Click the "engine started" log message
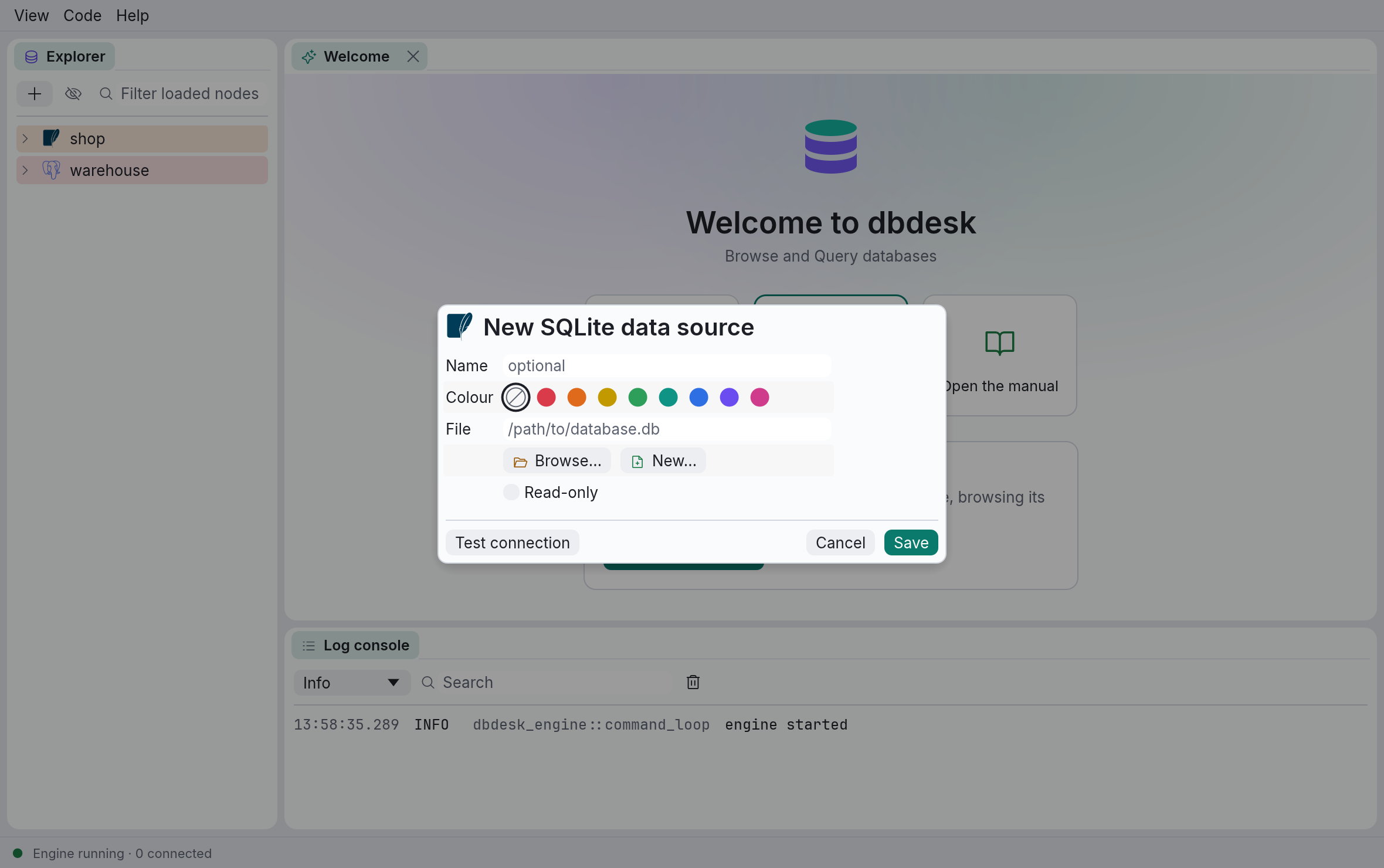 786,725
